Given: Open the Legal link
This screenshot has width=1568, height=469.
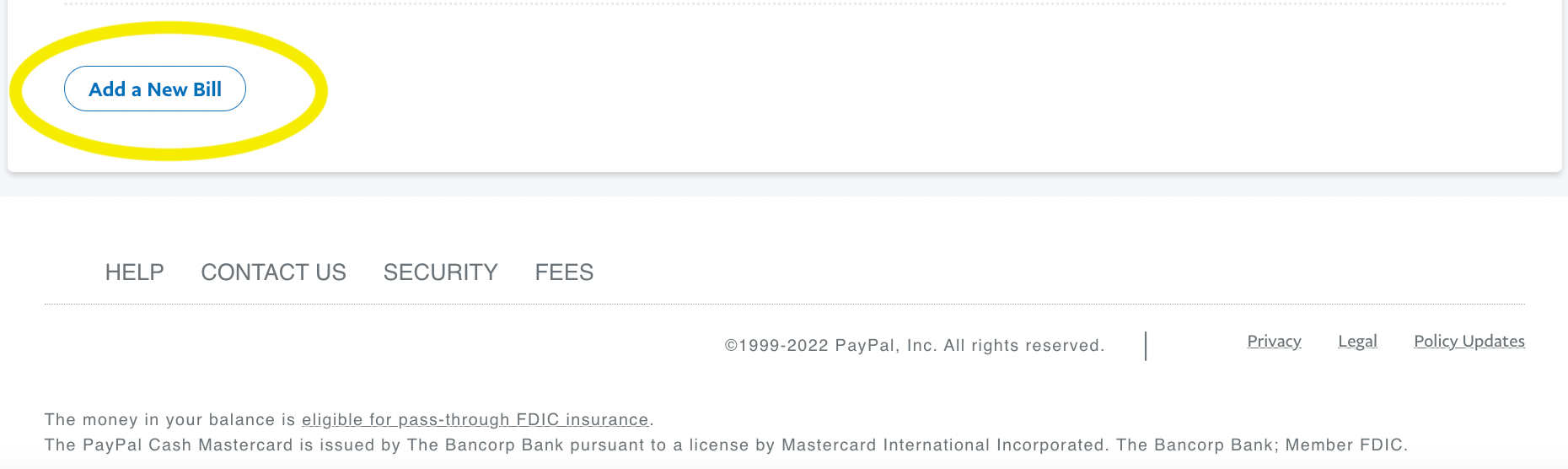Looking at the screenshot, I should (x=1357, y=342).
